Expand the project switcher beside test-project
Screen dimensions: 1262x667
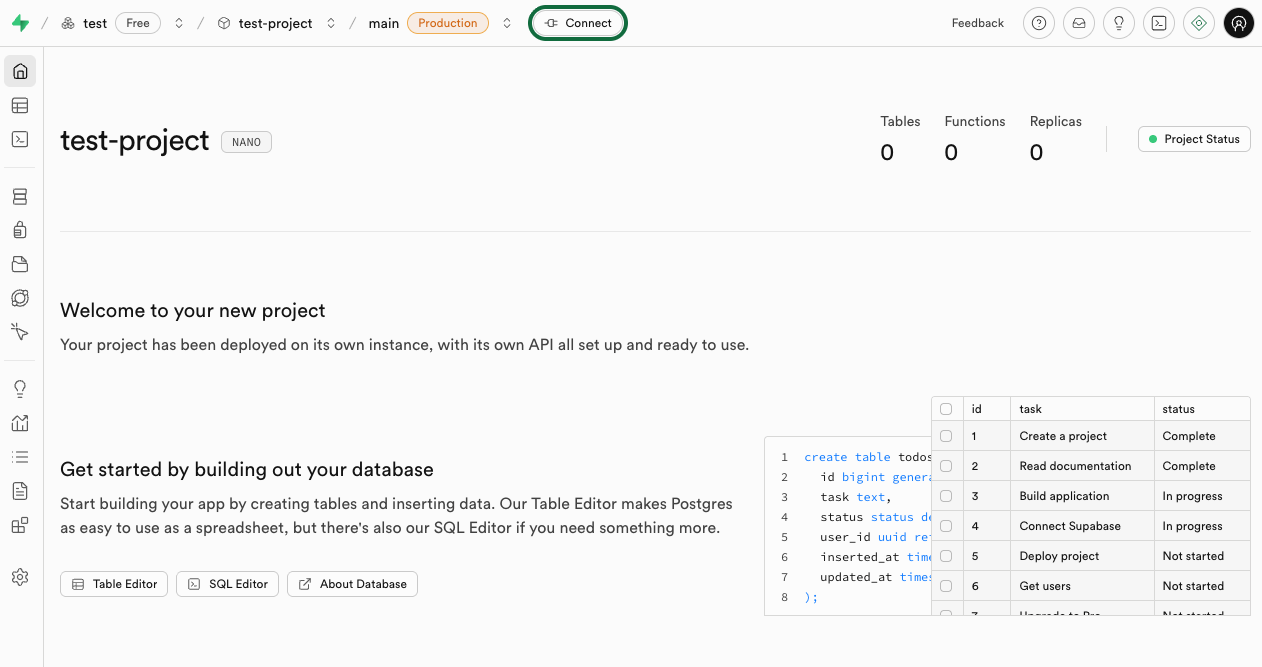click(331, 23)
